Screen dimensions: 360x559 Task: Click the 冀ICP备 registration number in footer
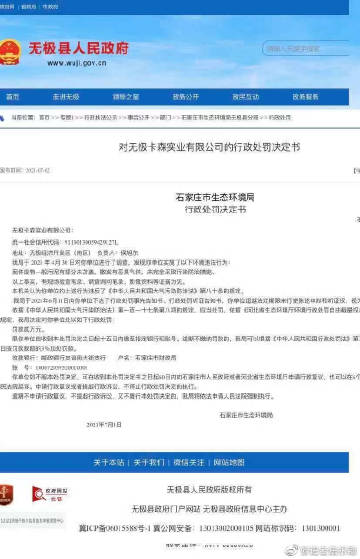pos(115,528)
